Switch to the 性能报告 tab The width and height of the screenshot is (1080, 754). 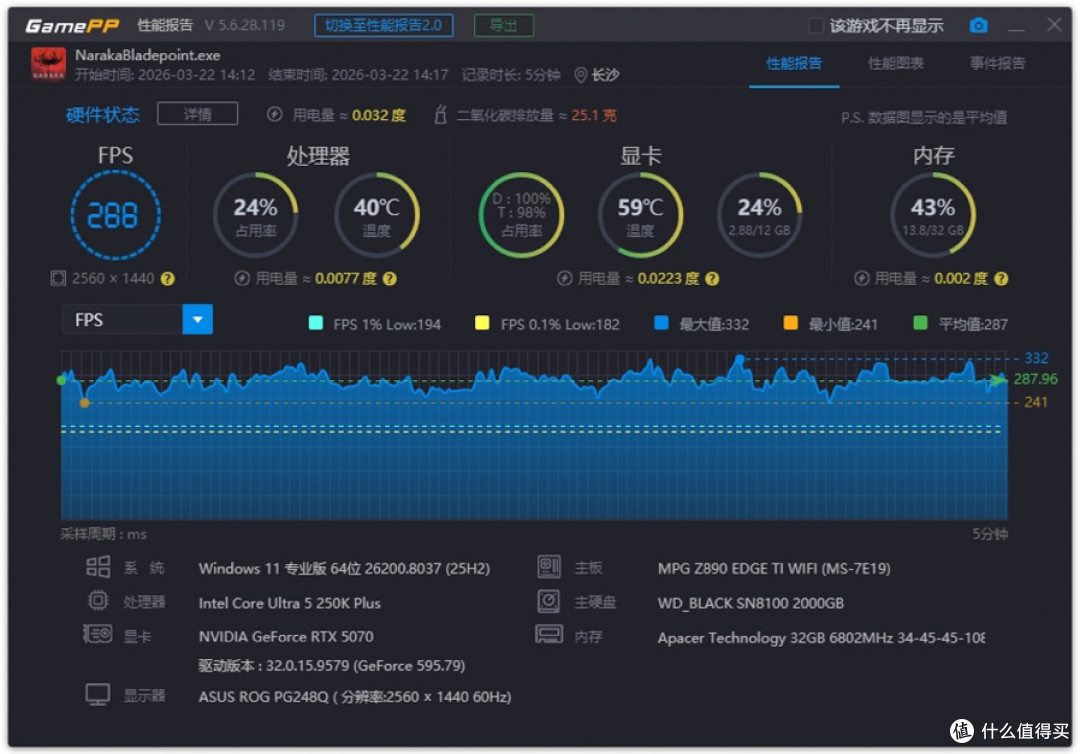[x=793, y=64]
